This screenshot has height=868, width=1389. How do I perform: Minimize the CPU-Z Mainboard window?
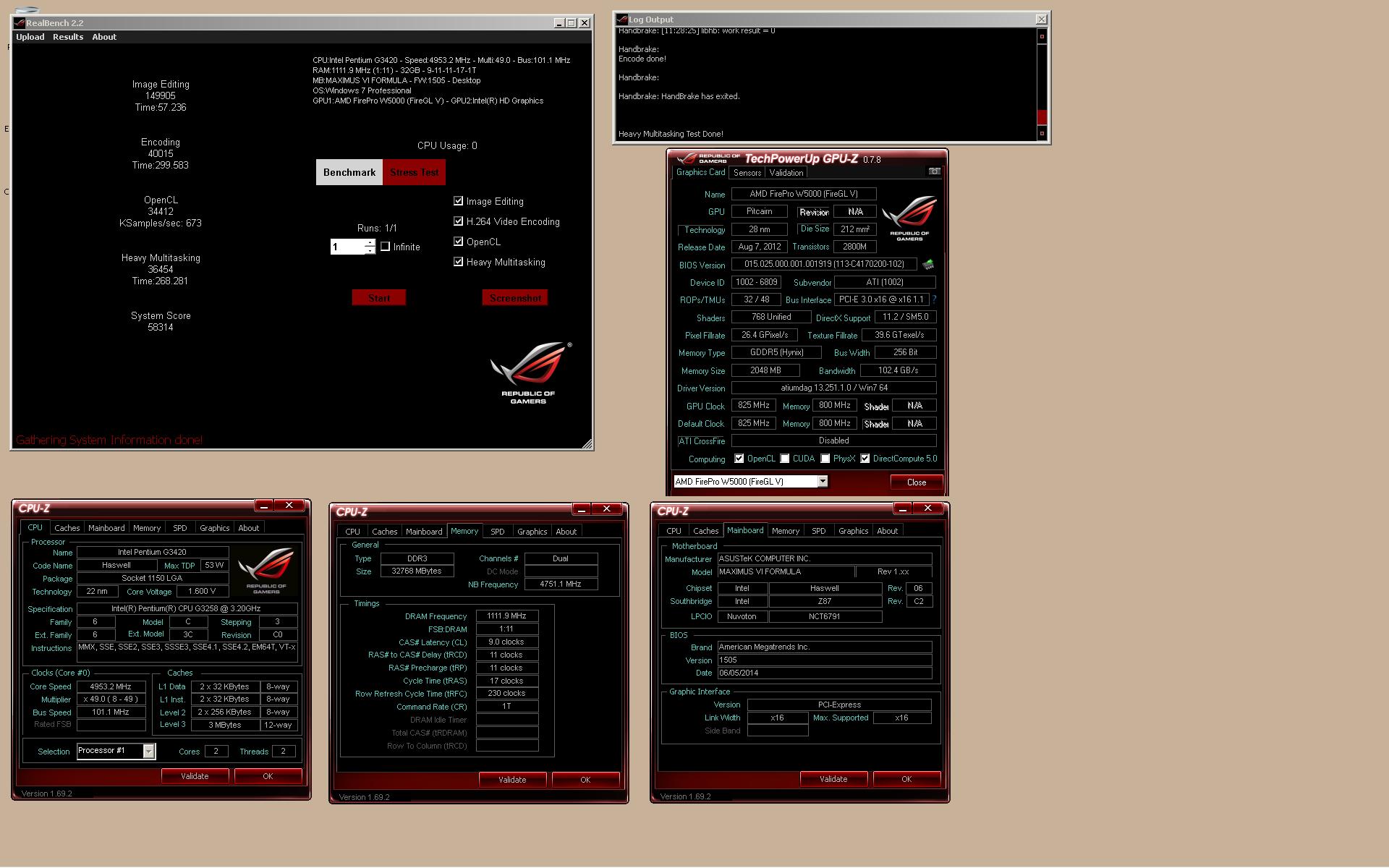(901, 509)
